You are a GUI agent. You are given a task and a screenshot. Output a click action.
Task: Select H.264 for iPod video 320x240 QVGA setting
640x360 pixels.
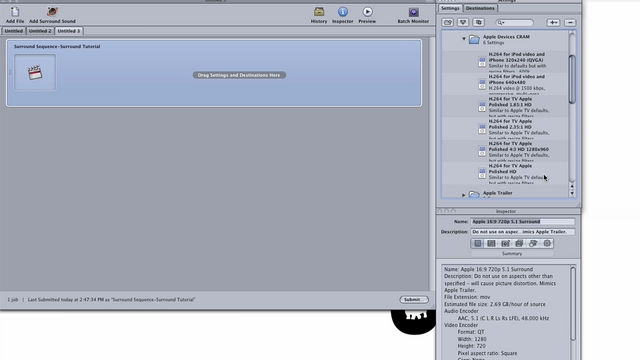point(505,62)
